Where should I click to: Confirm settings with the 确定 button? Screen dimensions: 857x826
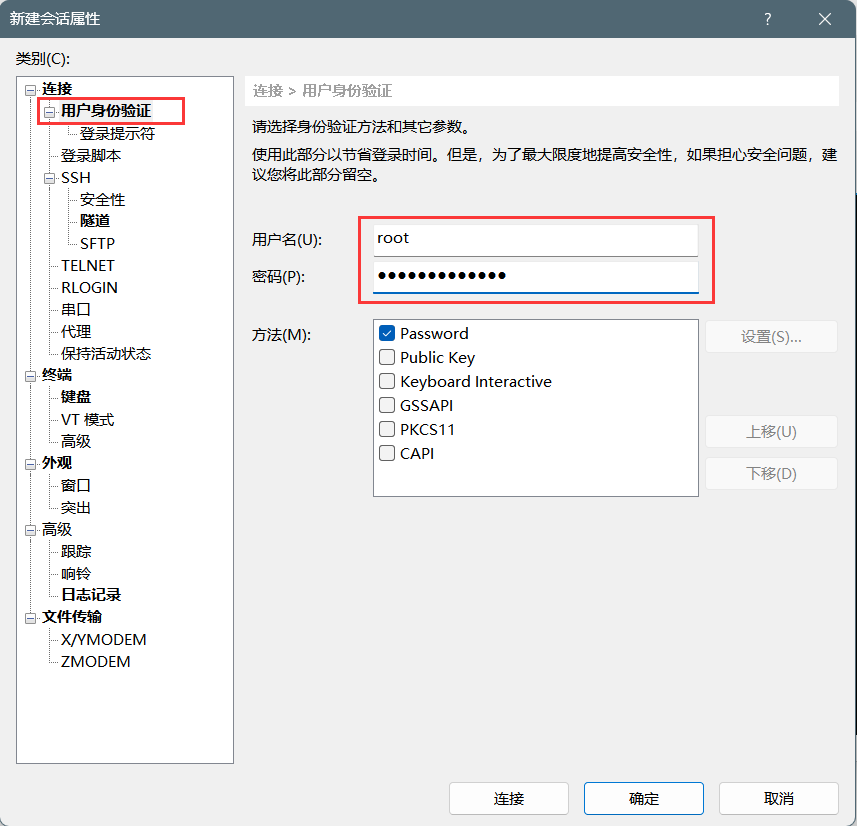coord(643,798)
